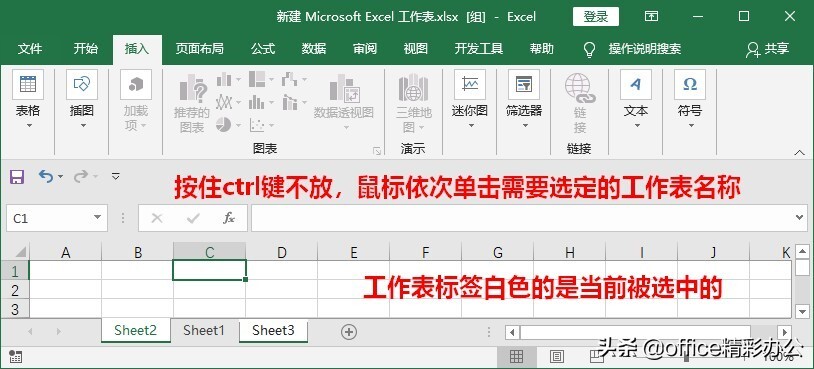The height and width of the screenshot is (369, 814).
Task: Click the lightbulb tell-me icon
Action: pyautogui.click(x=589, y=49)
